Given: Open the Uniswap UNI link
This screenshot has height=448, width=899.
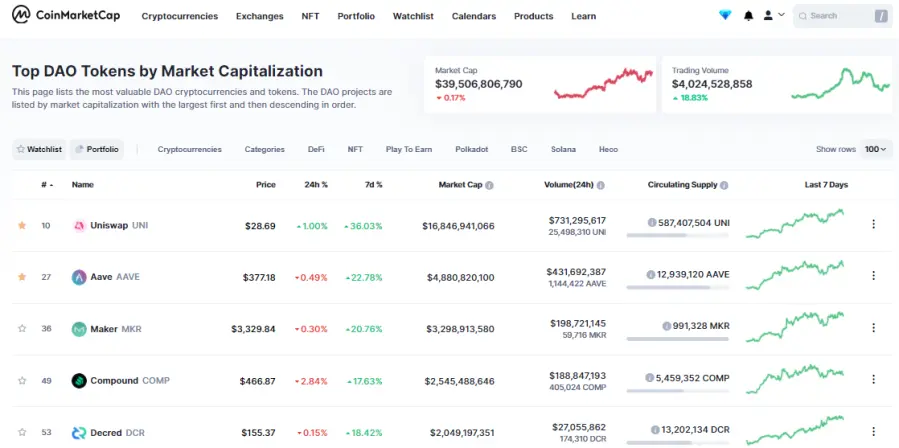Looking at the screenshot, I should (119, 225).
